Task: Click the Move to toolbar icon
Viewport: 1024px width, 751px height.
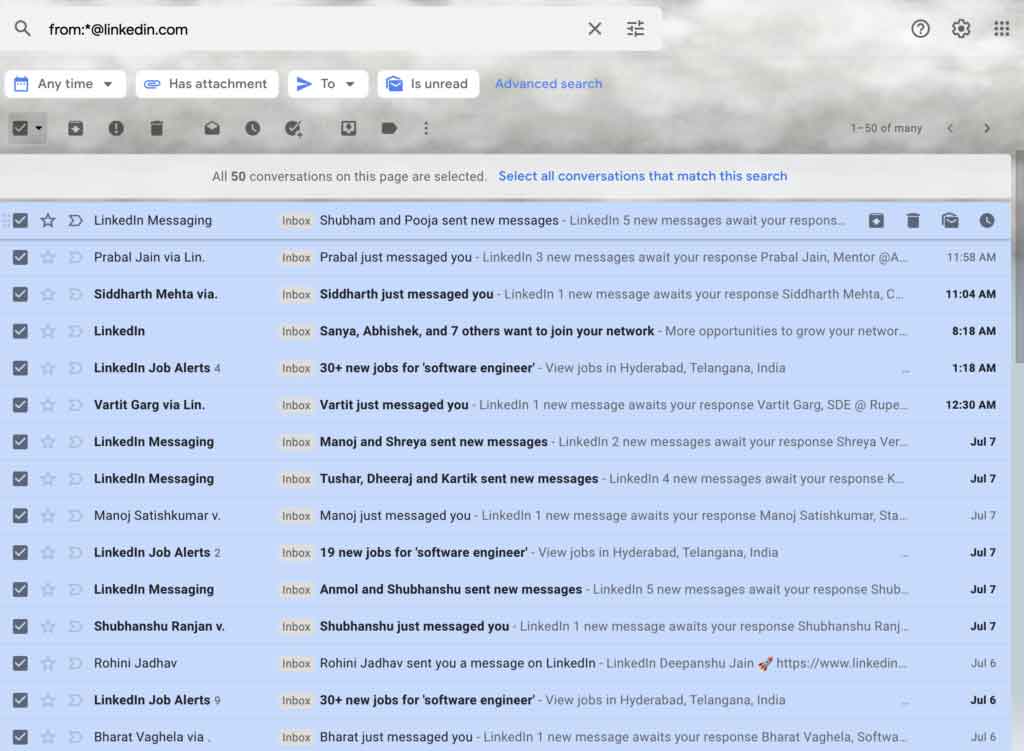Action: coord(349,128)
